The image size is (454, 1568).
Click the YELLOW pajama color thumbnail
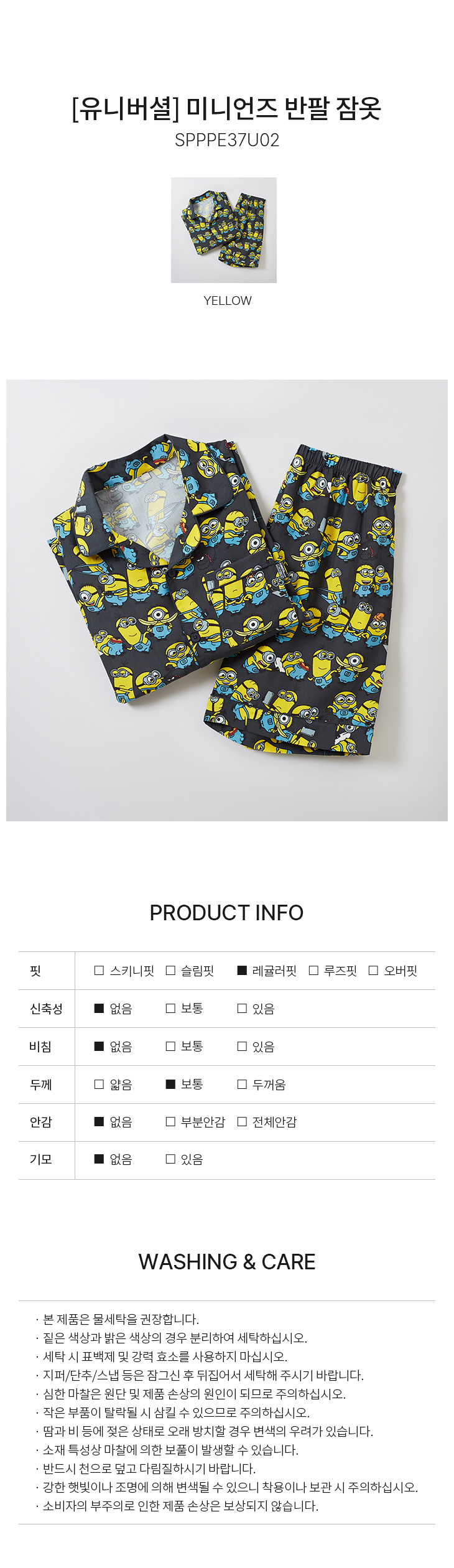coord(224,230)
